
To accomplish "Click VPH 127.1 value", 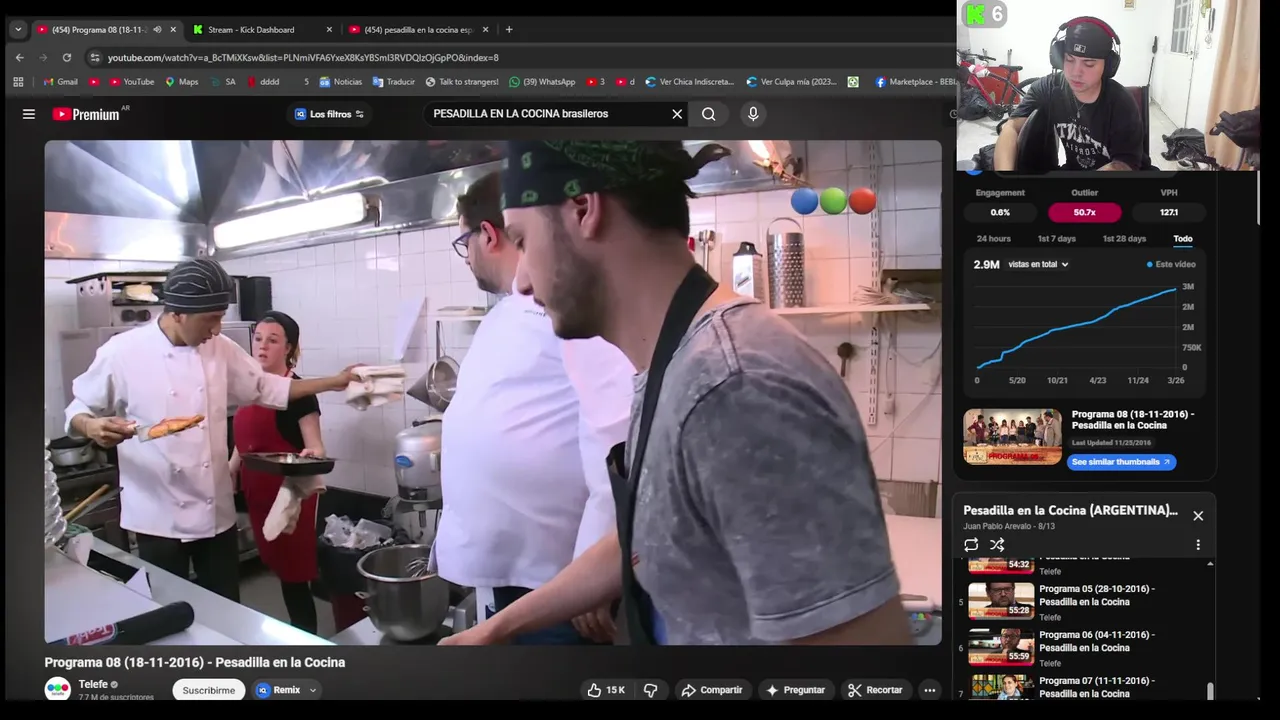I will 1169,212.
